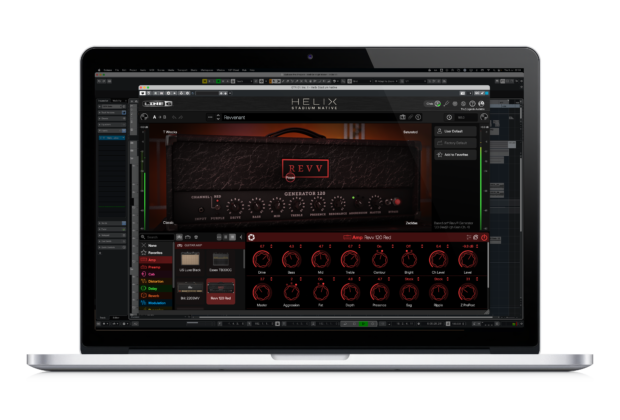The height and width of the screenshot is (420, 620).
Task: Step the Drive value using its arrows
Action: (x=271, y=246)
